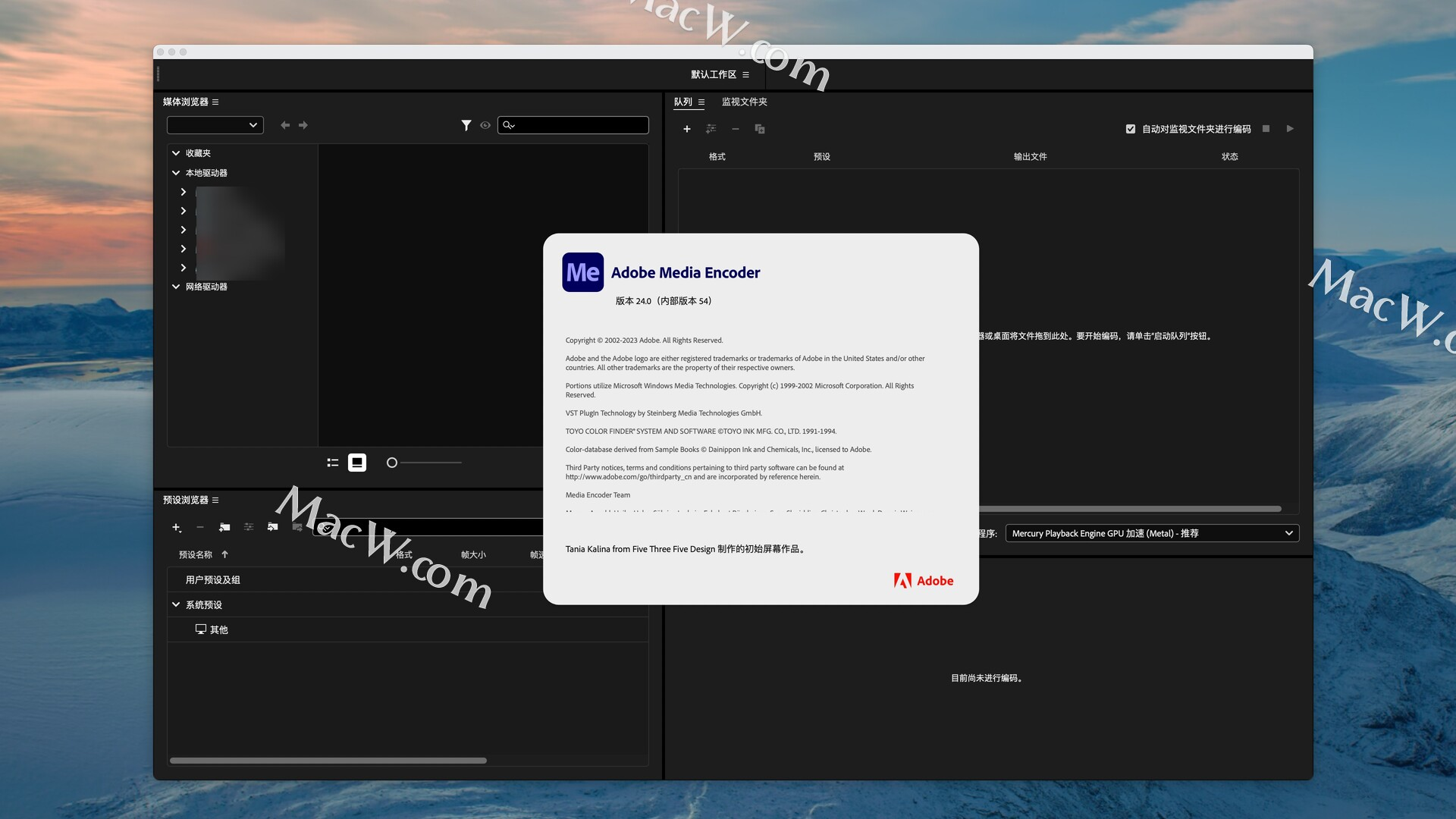Click the Media Encoder Me logo in About dialog
Image resolution: width=1456 pixels, height=819 pixels.
coord(582,272)
